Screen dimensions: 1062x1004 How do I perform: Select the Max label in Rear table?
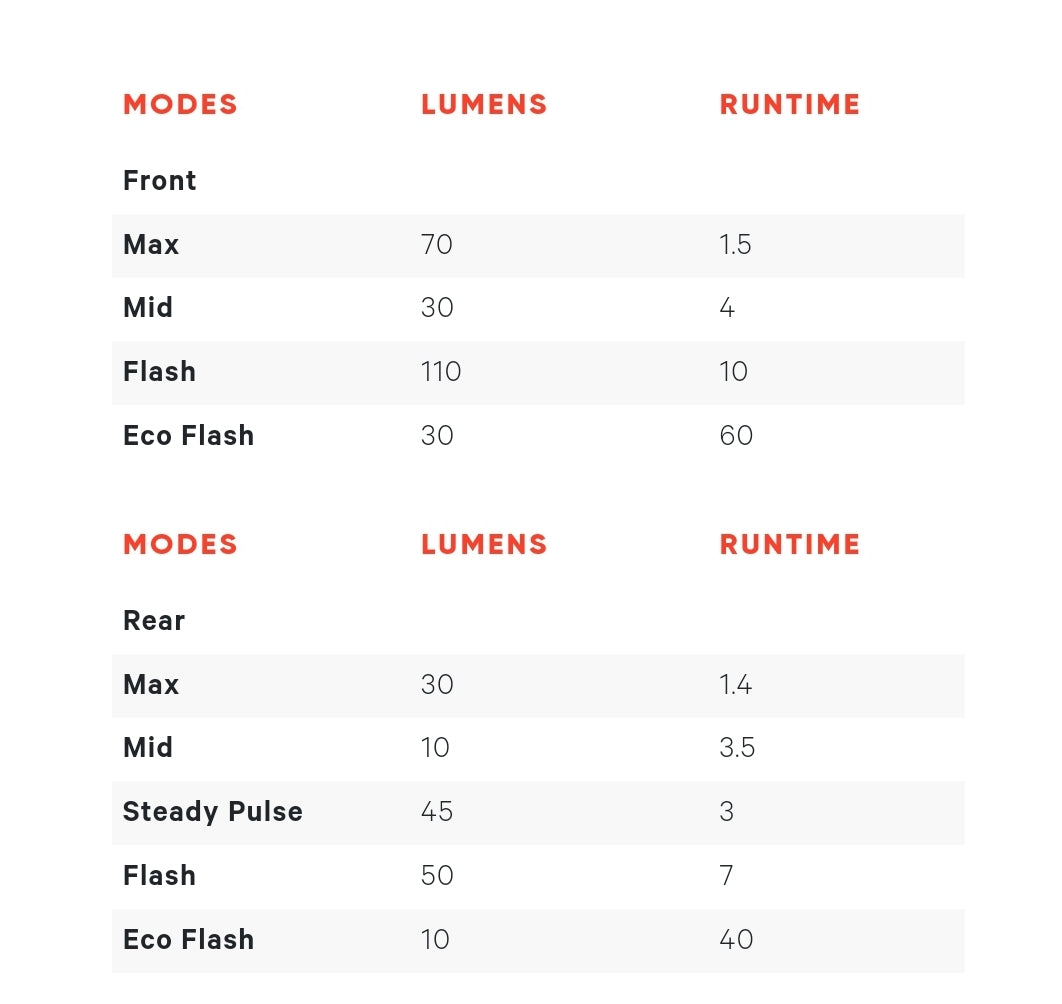coord(151,685)
